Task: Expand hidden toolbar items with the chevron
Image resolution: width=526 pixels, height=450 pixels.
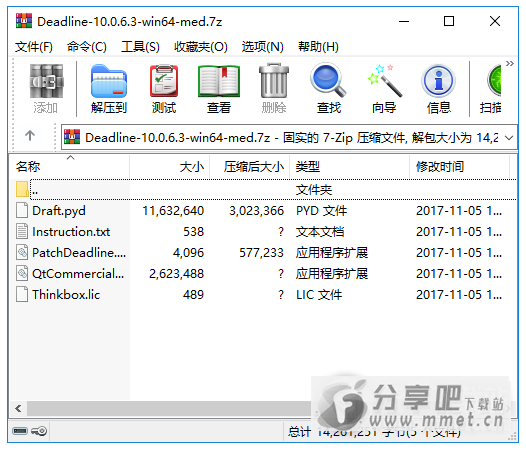Action: 510,63
